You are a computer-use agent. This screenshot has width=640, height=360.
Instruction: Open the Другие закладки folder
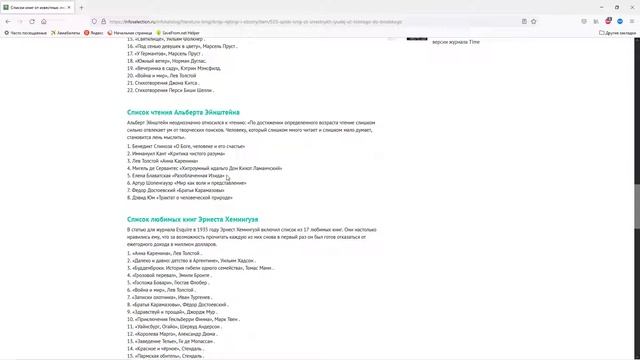(617, 33)
